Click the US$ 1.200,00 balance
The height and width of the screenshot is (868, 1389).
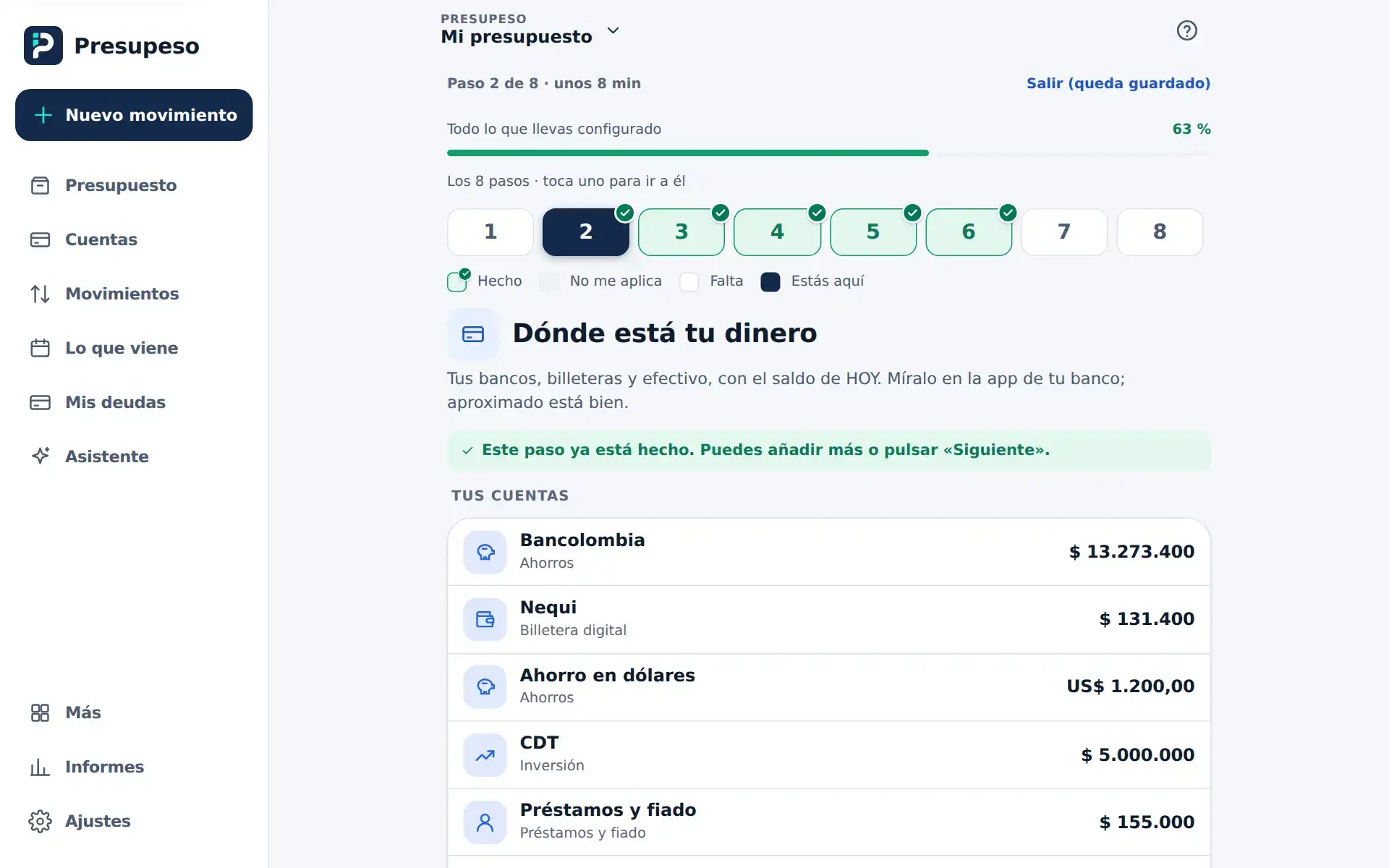(x=1131, y=686)
